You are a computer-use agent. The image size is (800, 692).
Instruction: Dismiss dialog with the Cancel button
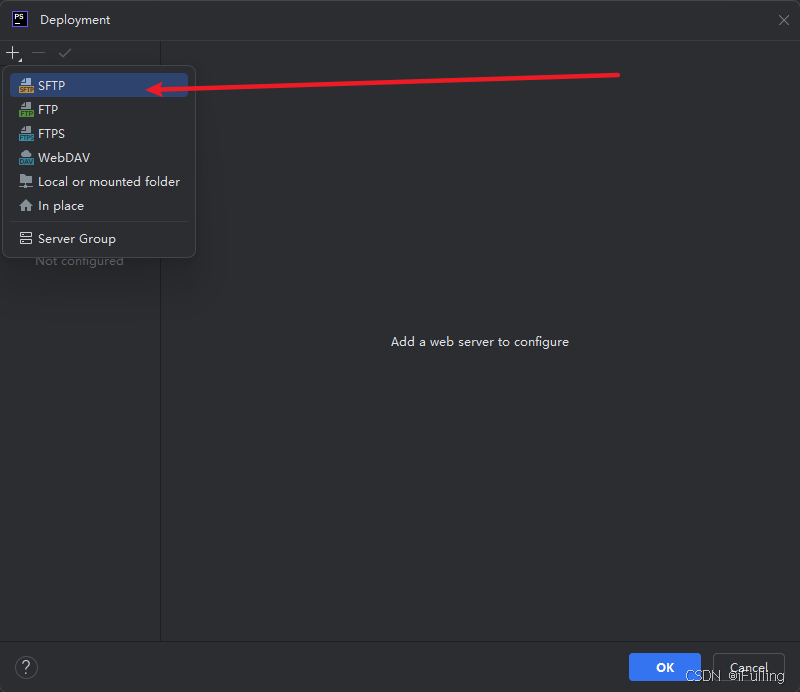coord(748,667)
